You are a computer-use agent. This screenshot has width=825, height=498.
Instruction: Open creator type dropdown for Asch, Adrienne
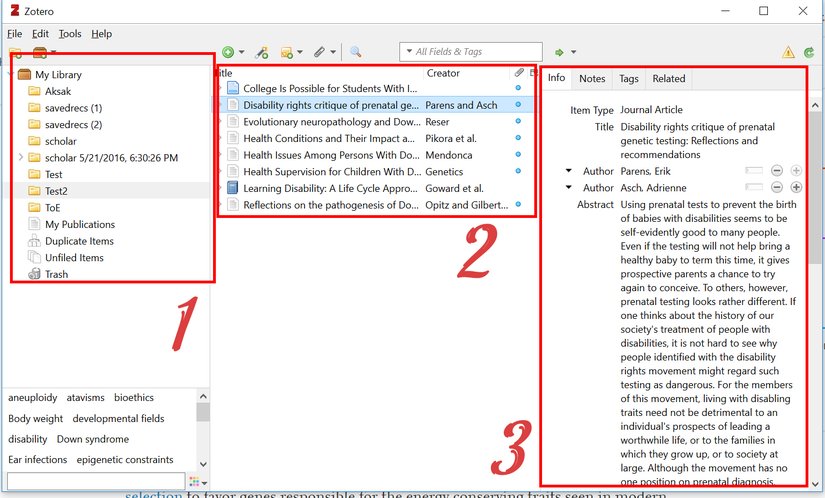click(569, 187)
